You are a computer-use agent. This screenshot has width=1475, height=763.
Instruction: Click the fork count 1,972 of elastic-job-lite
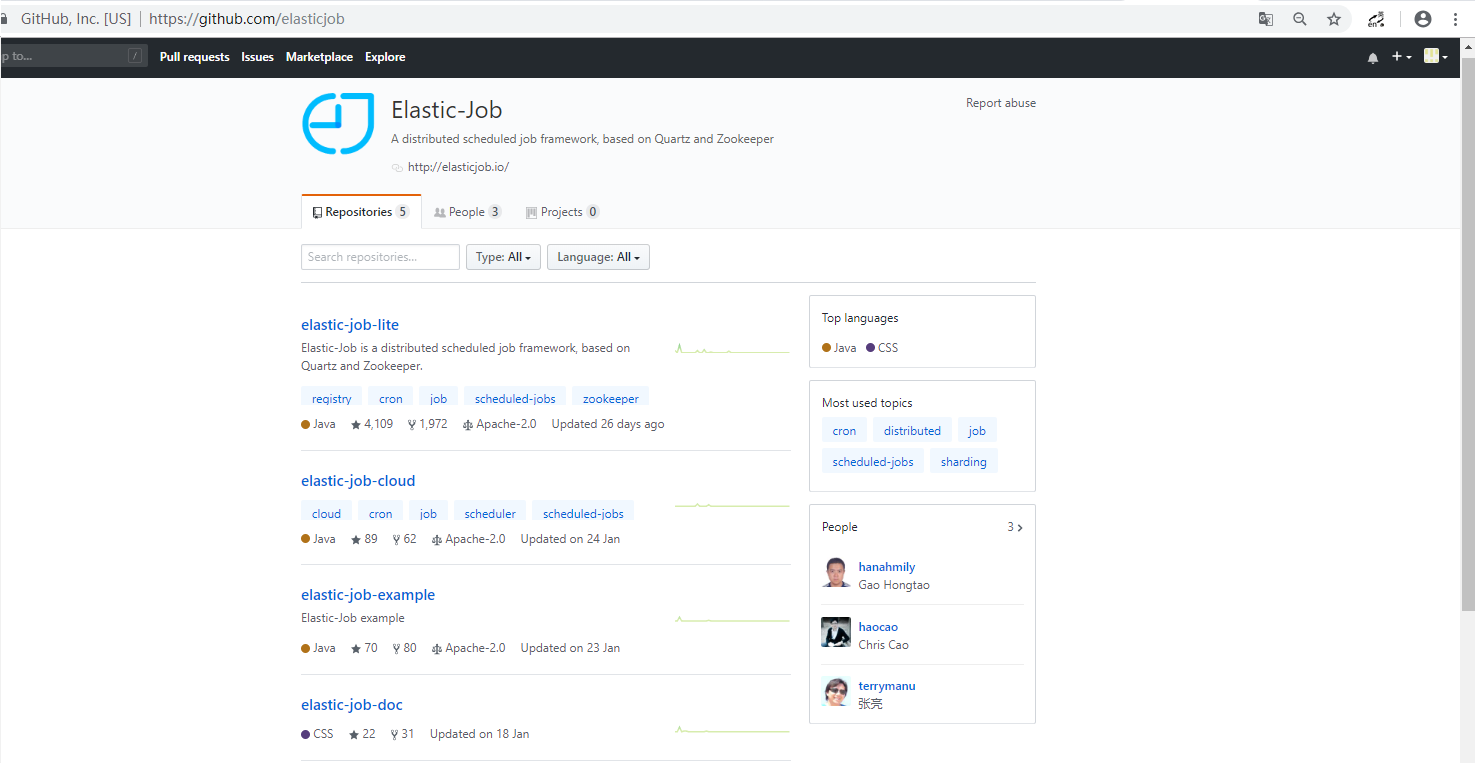(x=428, y=424)
